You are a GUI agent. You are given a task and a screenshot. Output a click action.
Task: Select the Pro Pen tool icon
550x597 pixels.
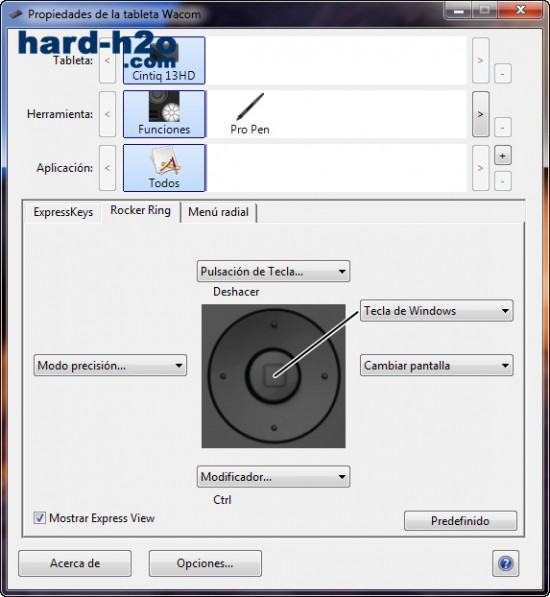[x=250, y=114]
